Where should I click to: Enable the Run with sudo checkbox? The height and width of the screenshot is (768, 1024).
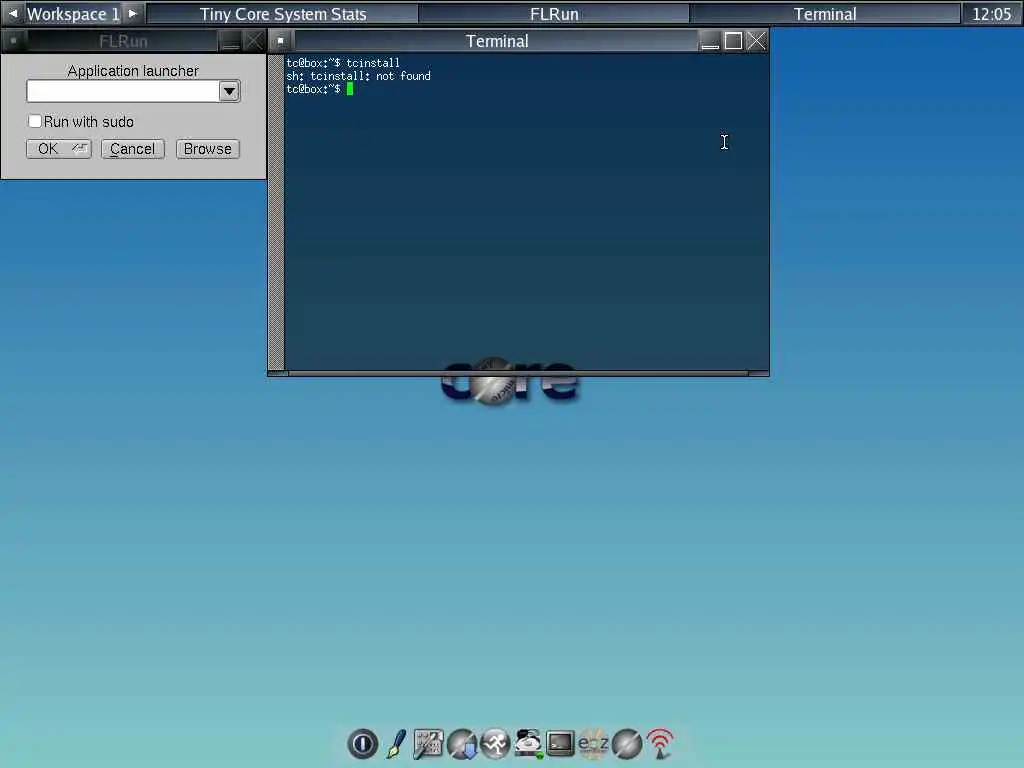(x=35, y=121)
